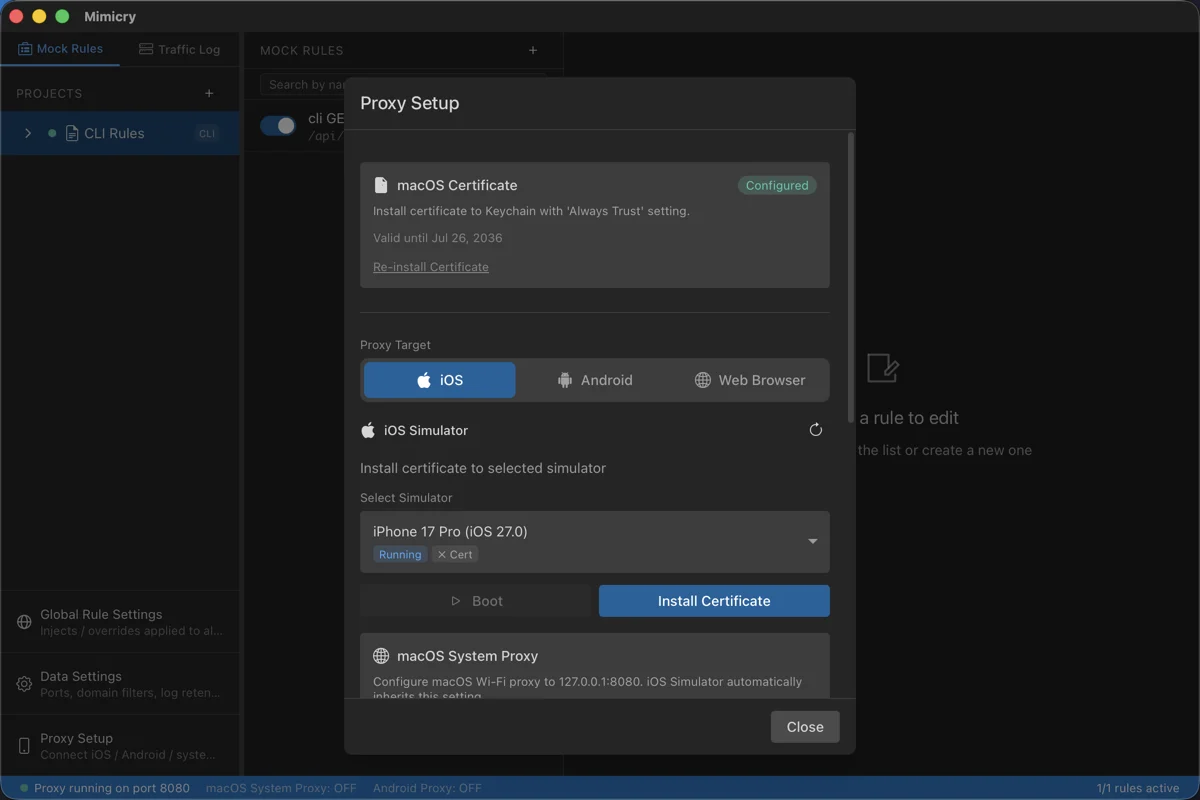The image size is (1200, 800).
Task: Click the Valid until Jul 26, 2036 text
Action: coord(438,238)
